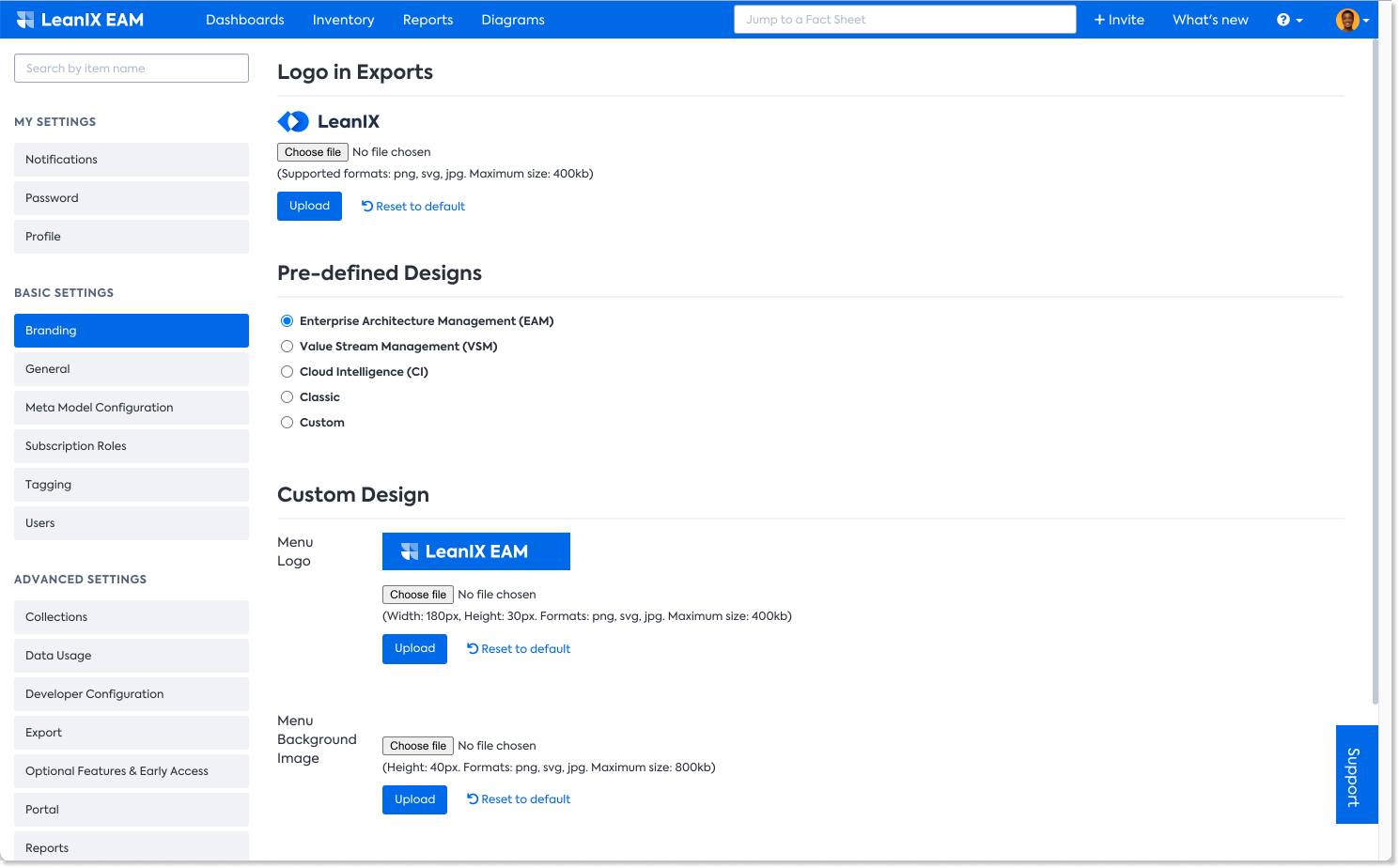Open General settings
Viewport: 1399px width, 868px height.
[x=132, y=369]
